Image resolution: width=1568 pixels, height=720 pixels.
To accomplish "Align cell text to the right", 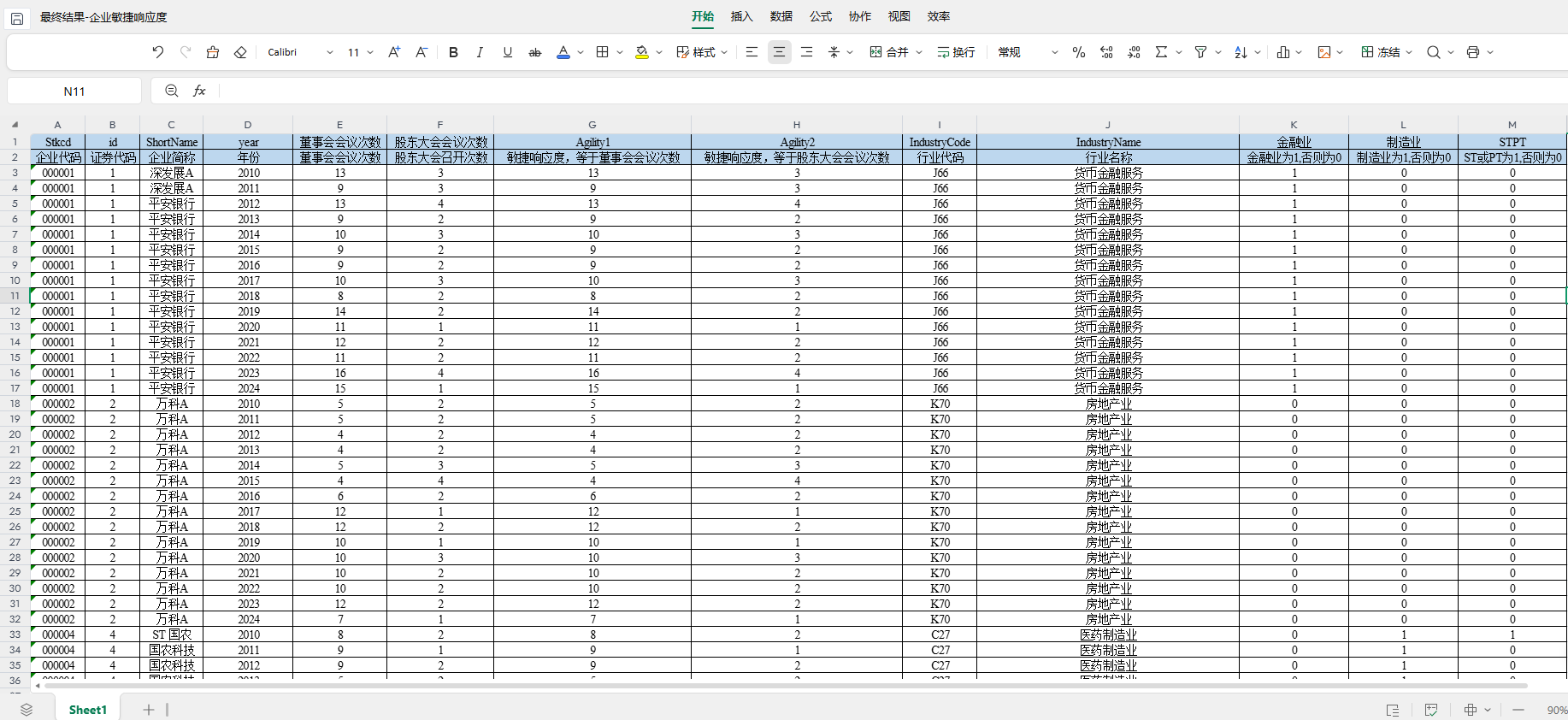I will [806, 52].
